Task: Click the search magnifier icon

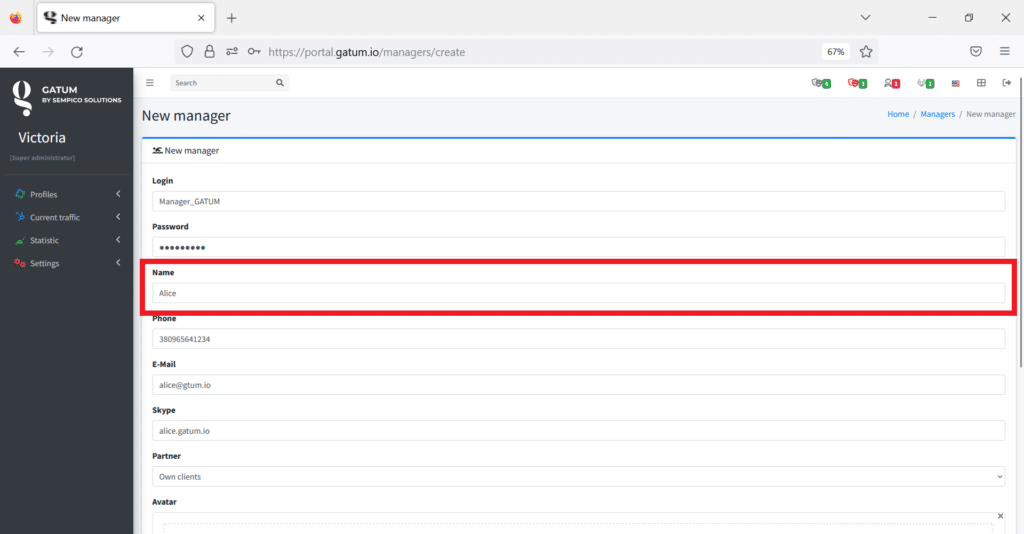Action: [280, 83]
